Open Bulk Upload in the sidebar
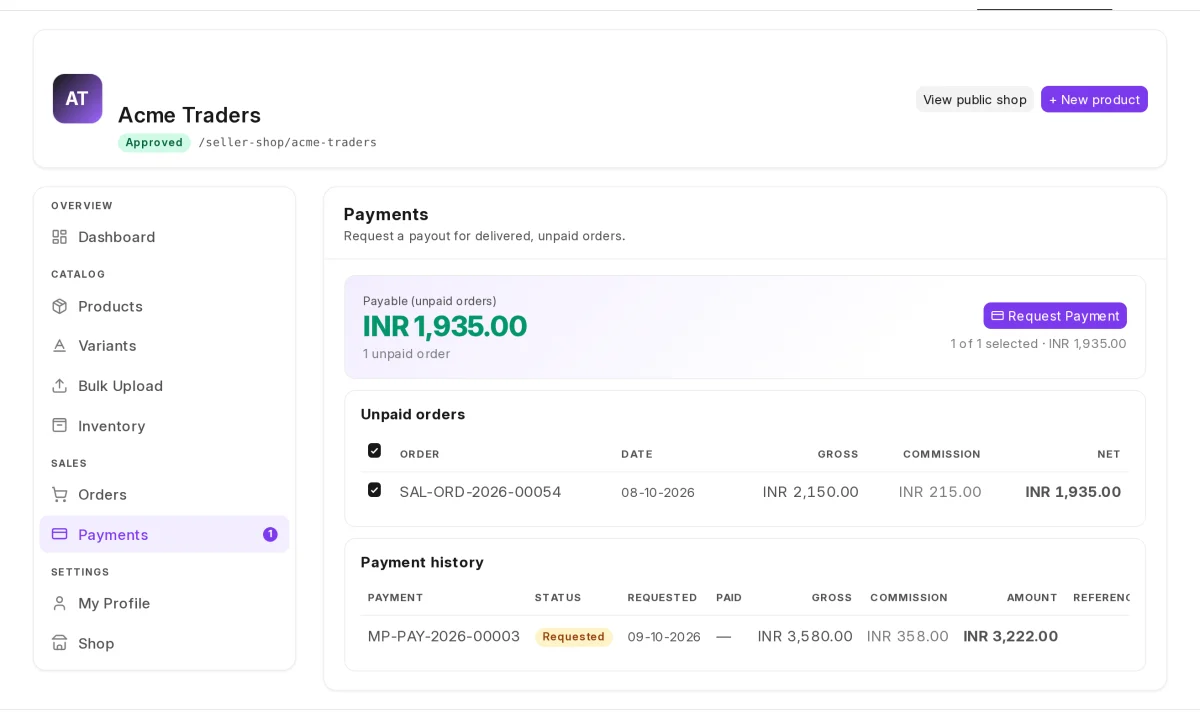1200x719 pixels. (x=165, y=386)
